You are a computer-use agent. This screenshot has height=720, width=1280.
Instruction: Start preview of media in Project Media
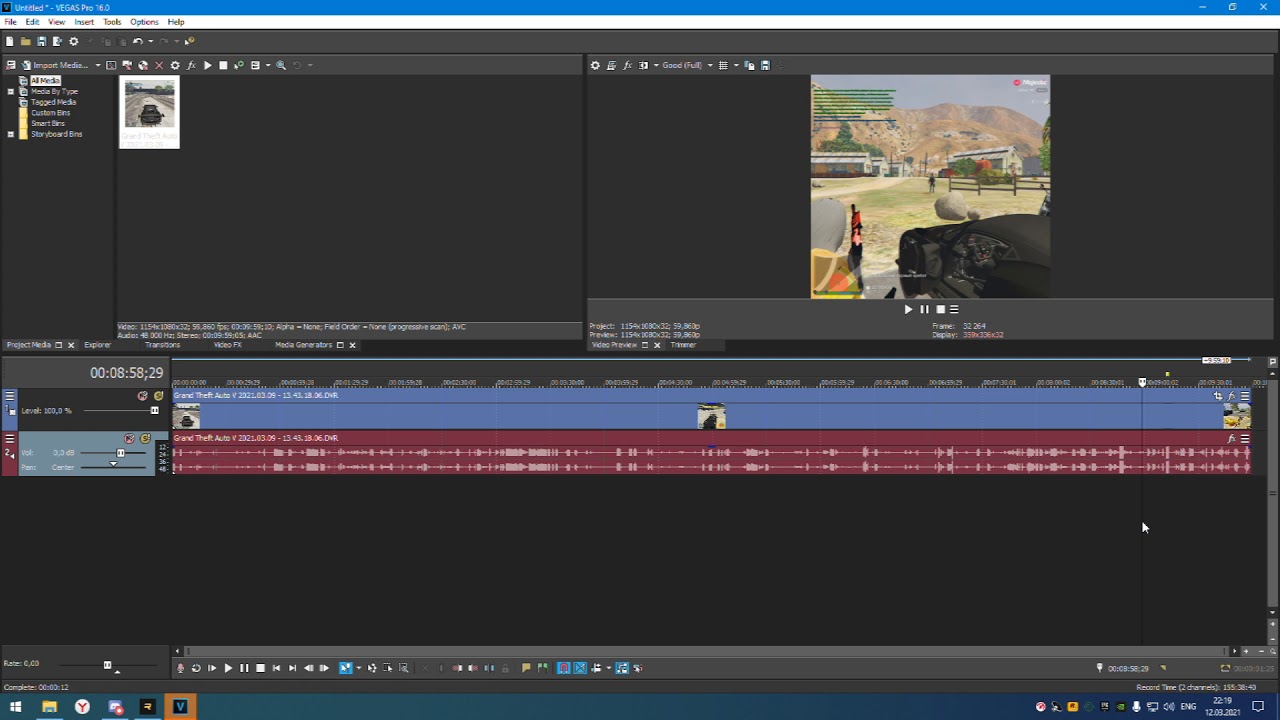click(207, 65)
